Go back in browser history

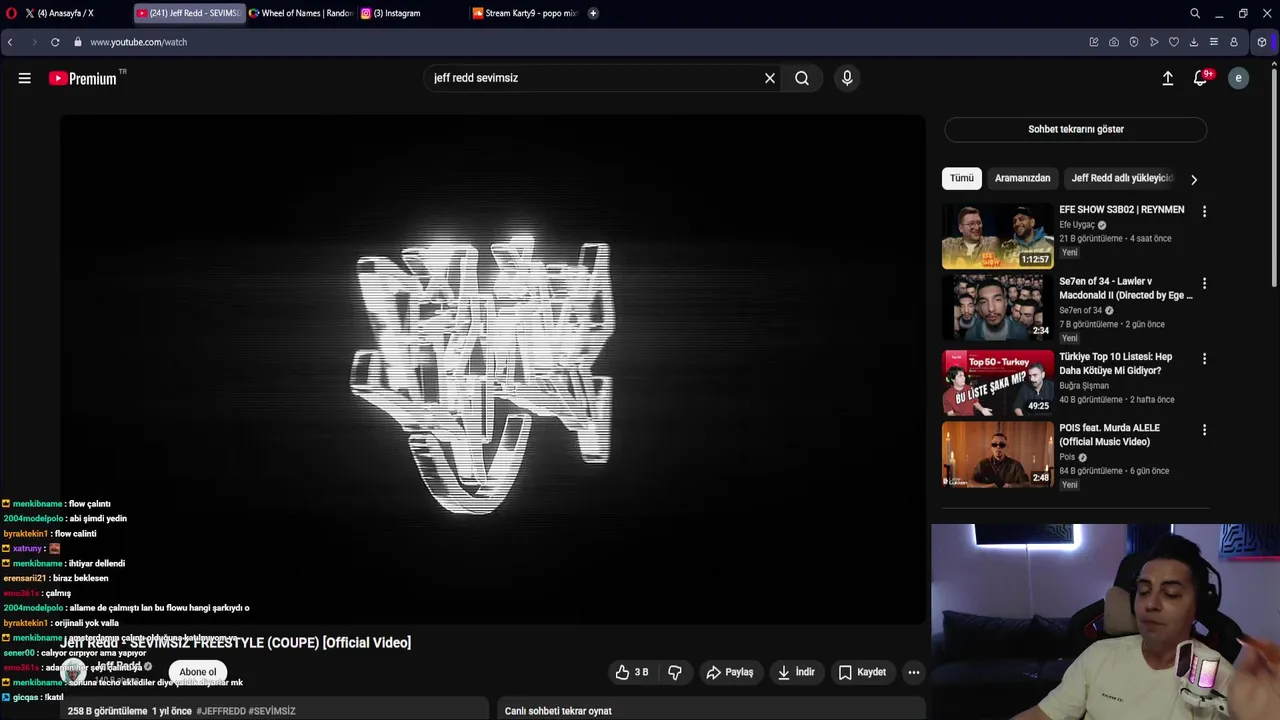10,42
